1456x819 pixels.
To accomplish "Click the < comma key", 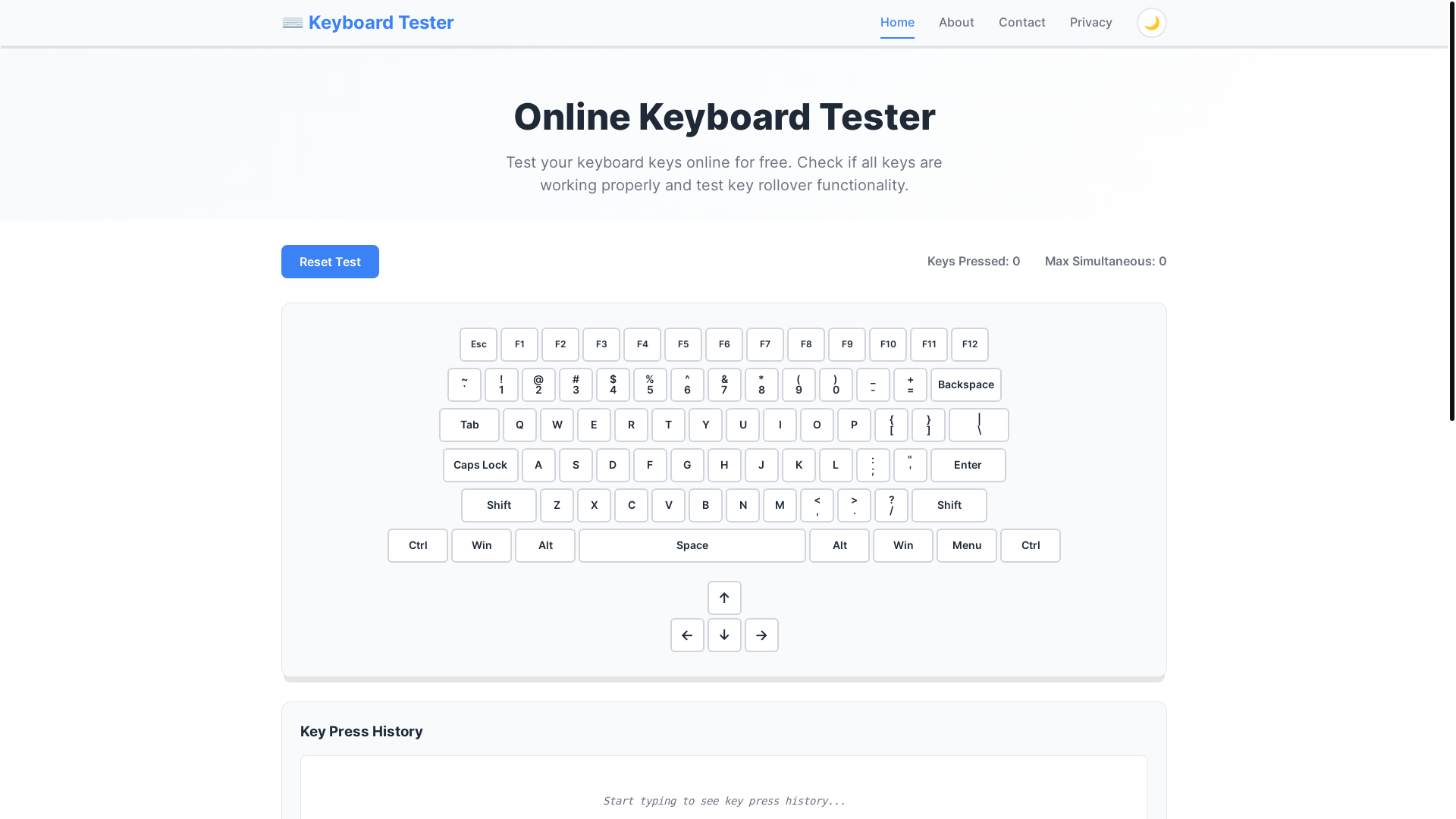I will 817,505.
